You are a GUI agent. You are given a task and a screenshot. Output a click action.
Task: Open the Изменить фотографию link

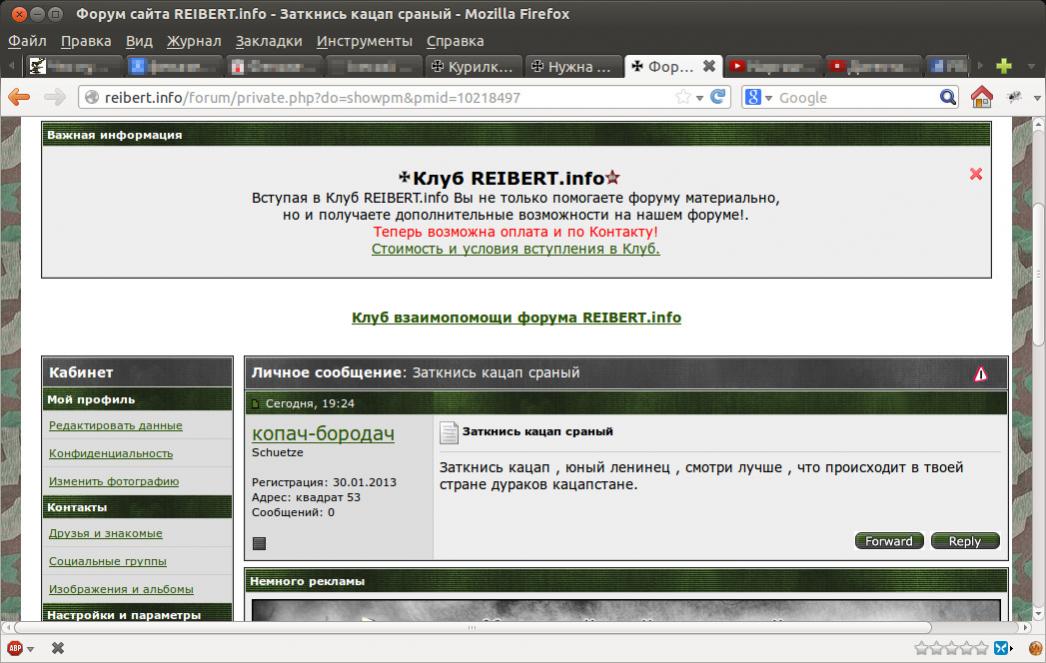tap(113, 482)
